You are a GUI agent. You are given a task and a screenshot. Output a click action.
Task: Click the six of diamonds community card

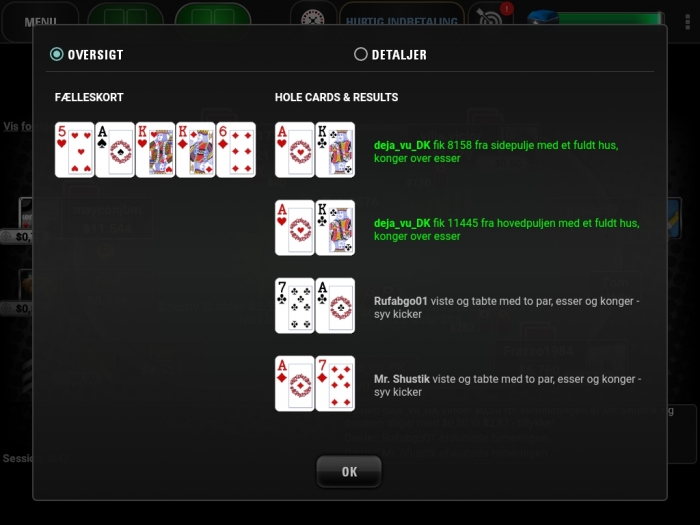coord(236,150)
